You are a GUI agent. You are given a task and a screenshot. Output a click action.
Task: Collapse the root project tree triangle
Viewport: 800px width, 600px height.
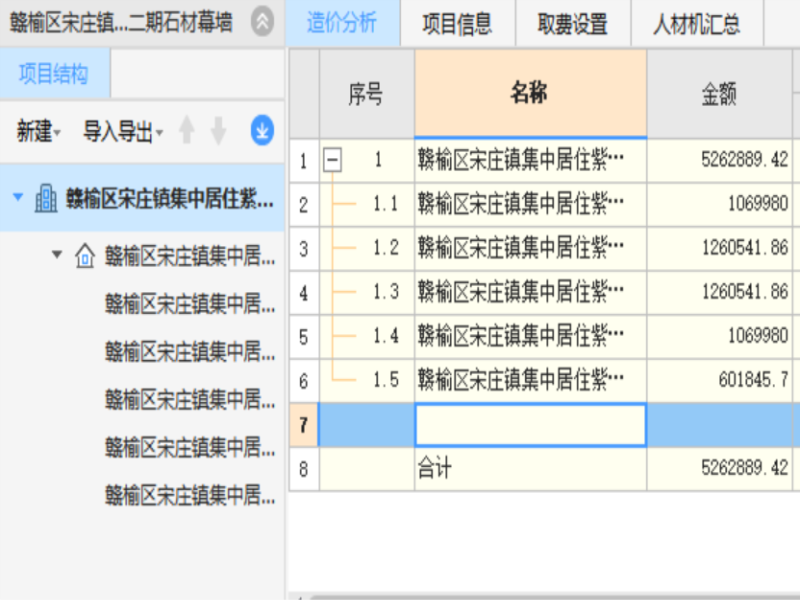18,198
